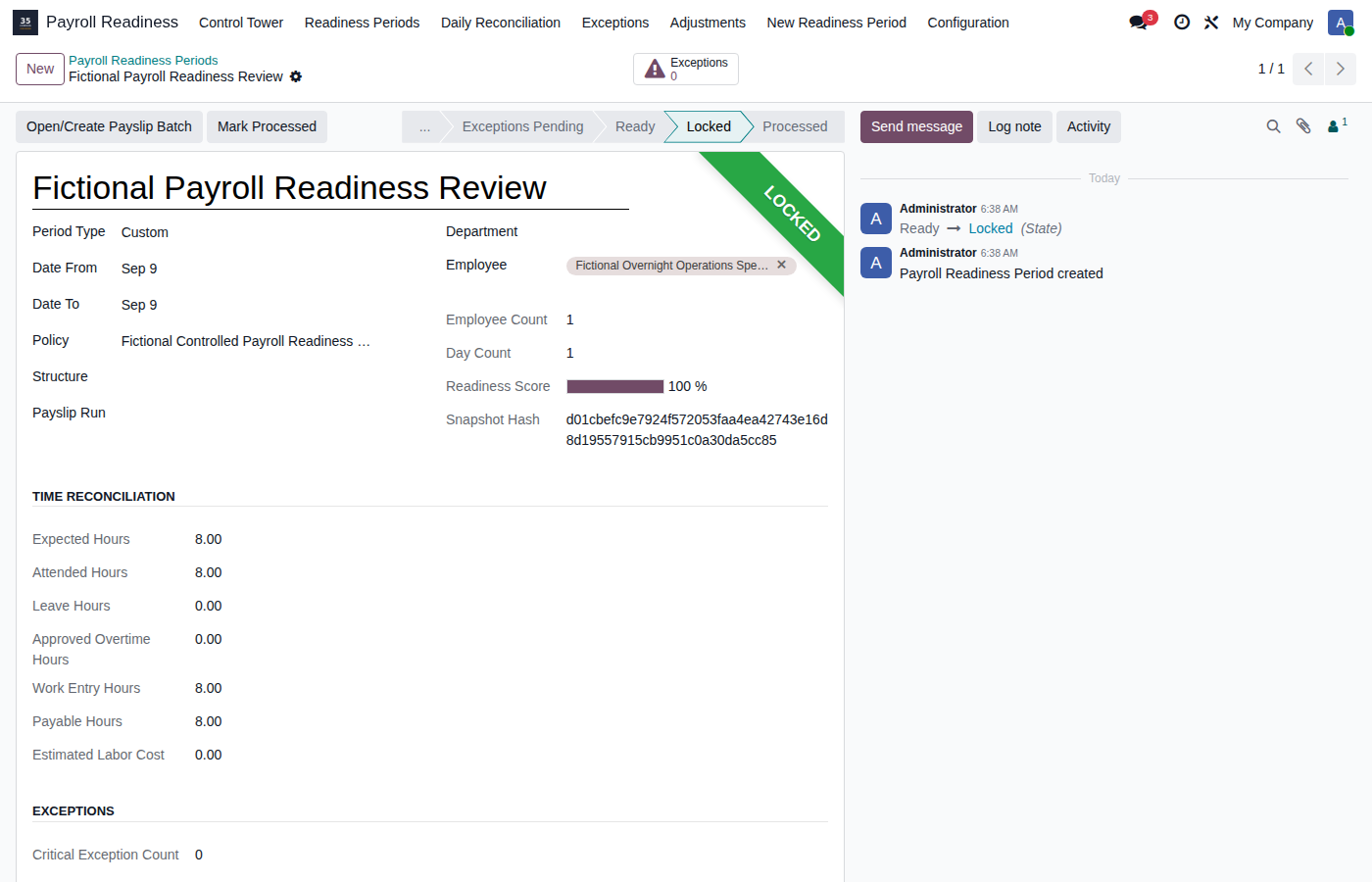This screenshot has height=882, width=1372.
Task: Search chatter messages with magnifier icon
Action: pyautogui.click(x=1273, y=126)
